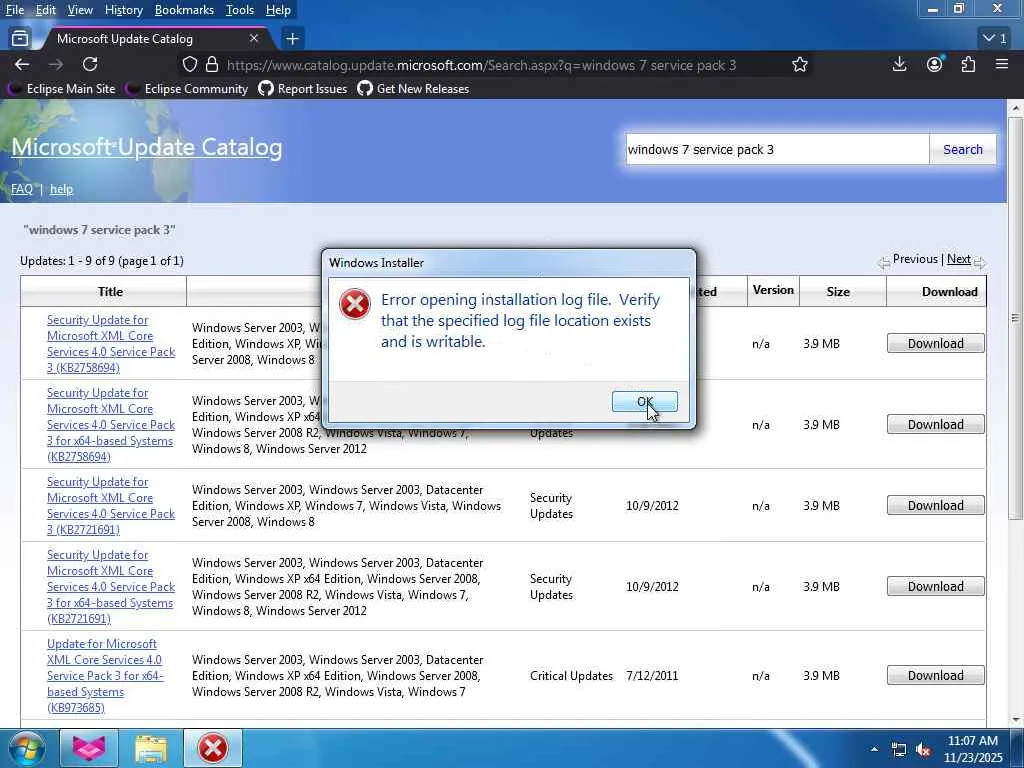
Task: Click the page vertical scrollbar
Action: [1015, 319]
